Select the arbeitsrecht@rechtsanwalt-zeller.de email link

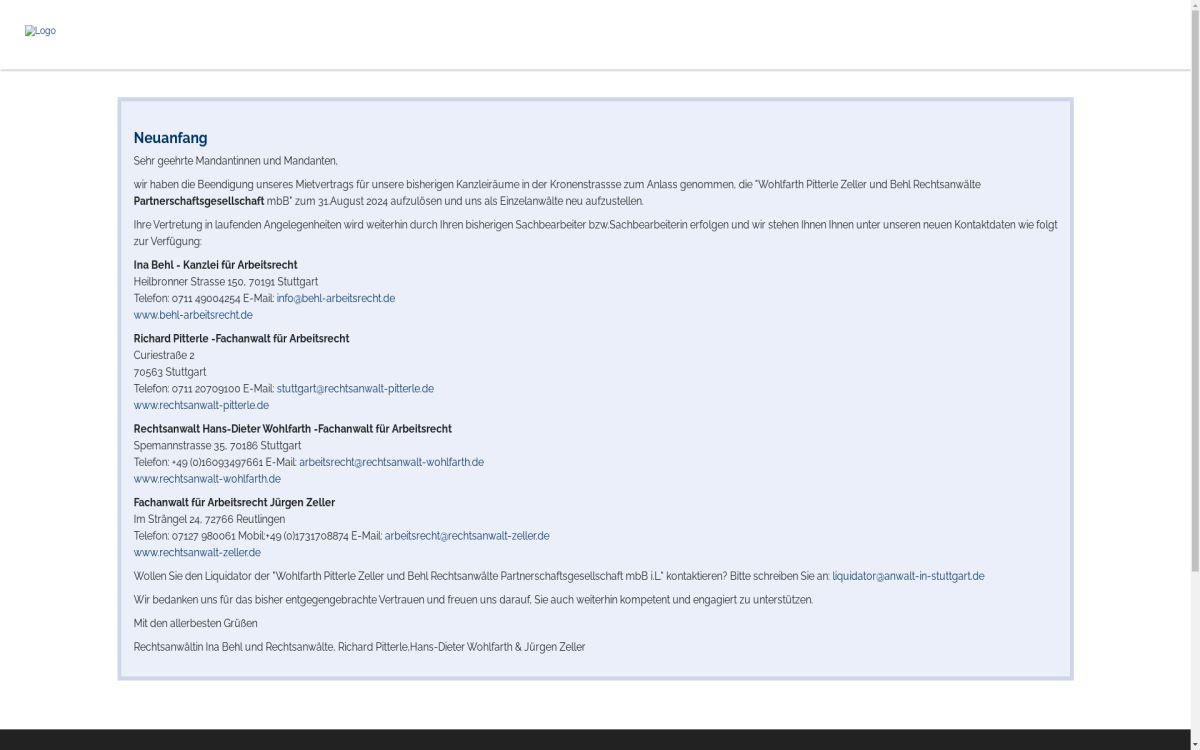click(467, 536)
